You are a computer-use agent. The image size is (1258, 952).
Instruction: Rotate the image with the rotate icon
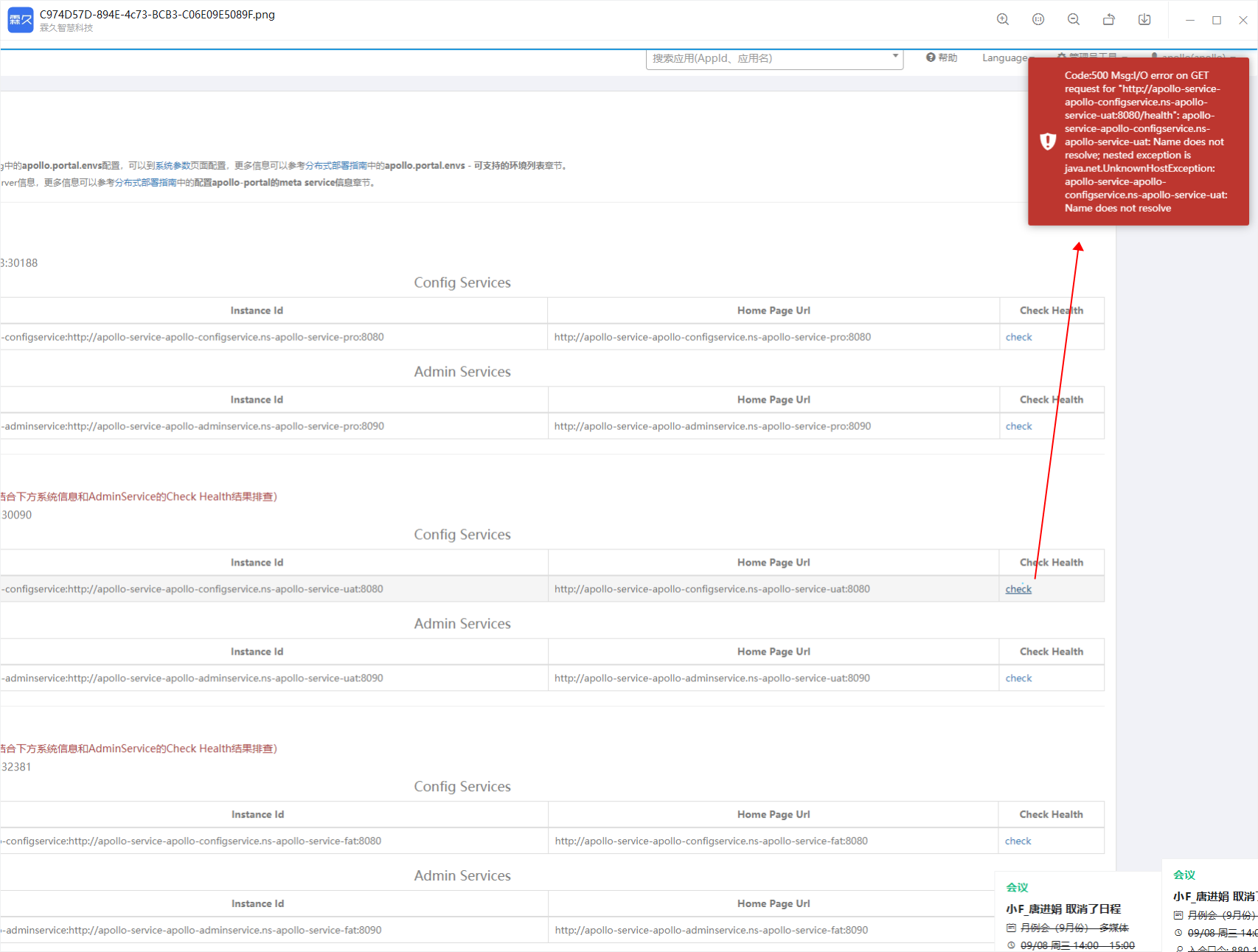(1108, 18)
